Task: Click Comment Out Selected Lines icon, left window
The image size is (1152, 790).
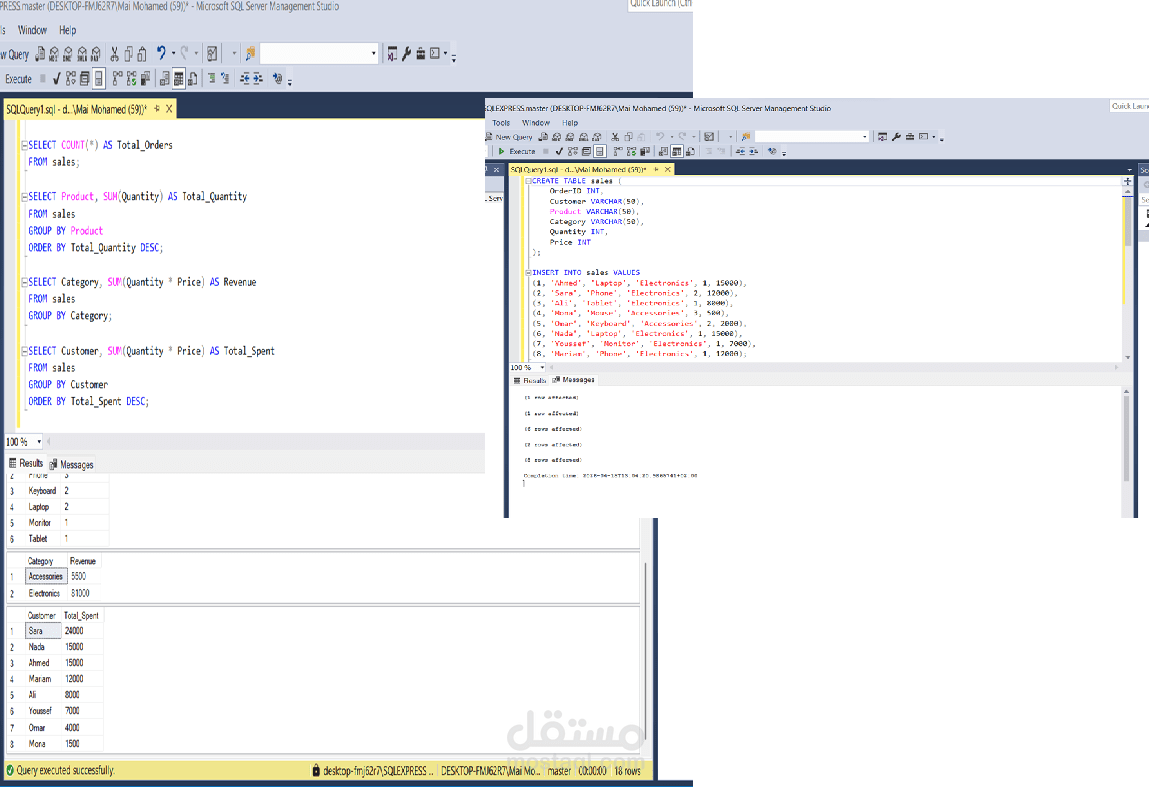Action: point(212,79)
